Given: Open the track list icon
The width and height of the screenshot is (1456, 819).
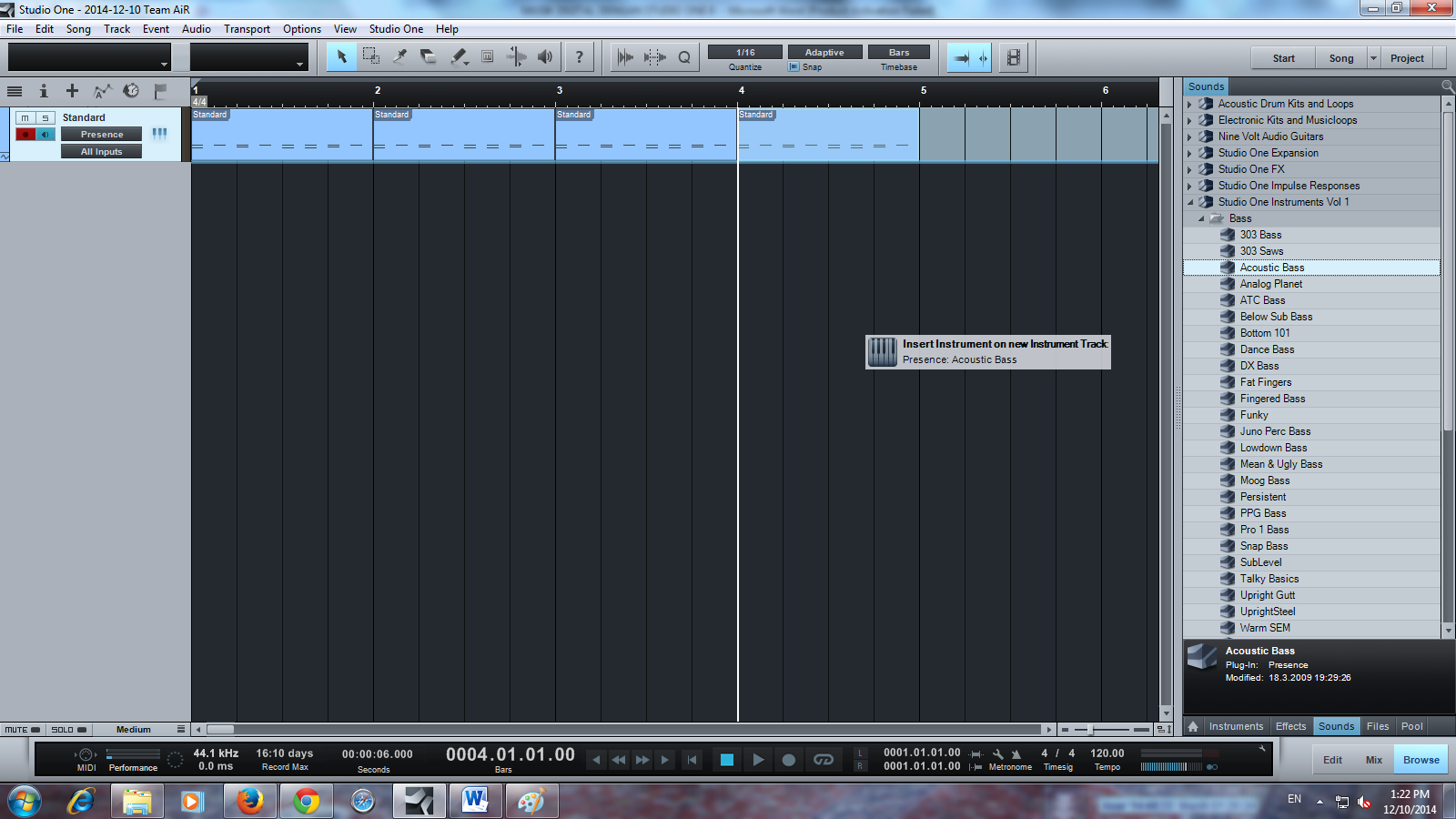Looking at the screenshot, I should [x=15, y=91].
